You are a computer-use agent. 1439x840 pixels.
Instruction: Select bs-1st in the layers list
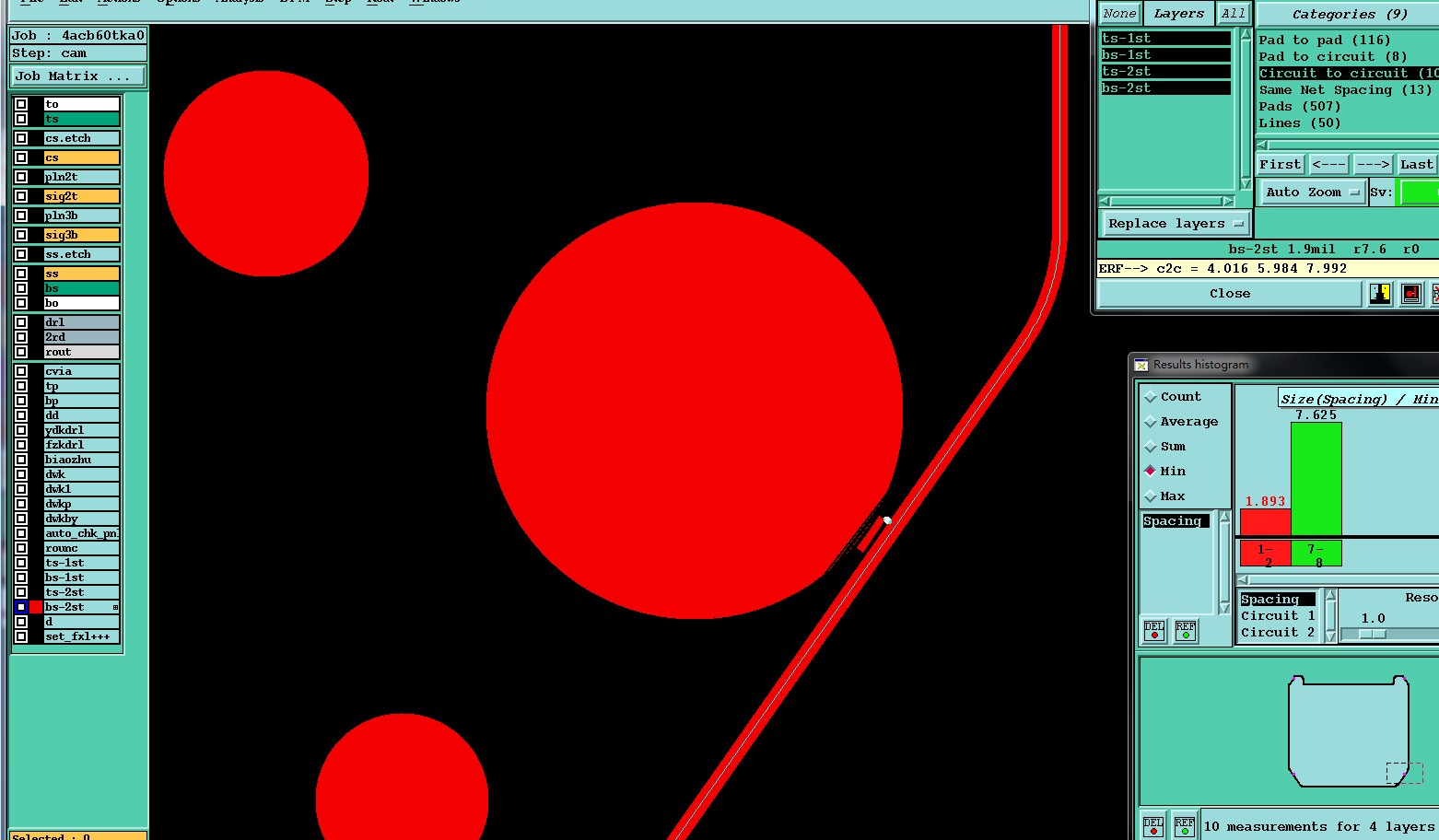click(x=1165, y=55)
